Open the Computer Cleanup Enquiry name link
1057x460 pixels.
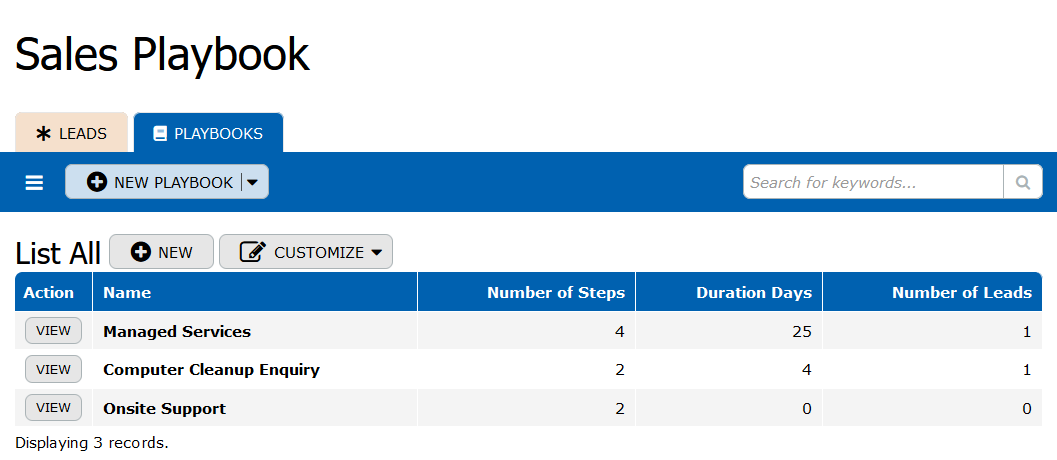[211, 369]
